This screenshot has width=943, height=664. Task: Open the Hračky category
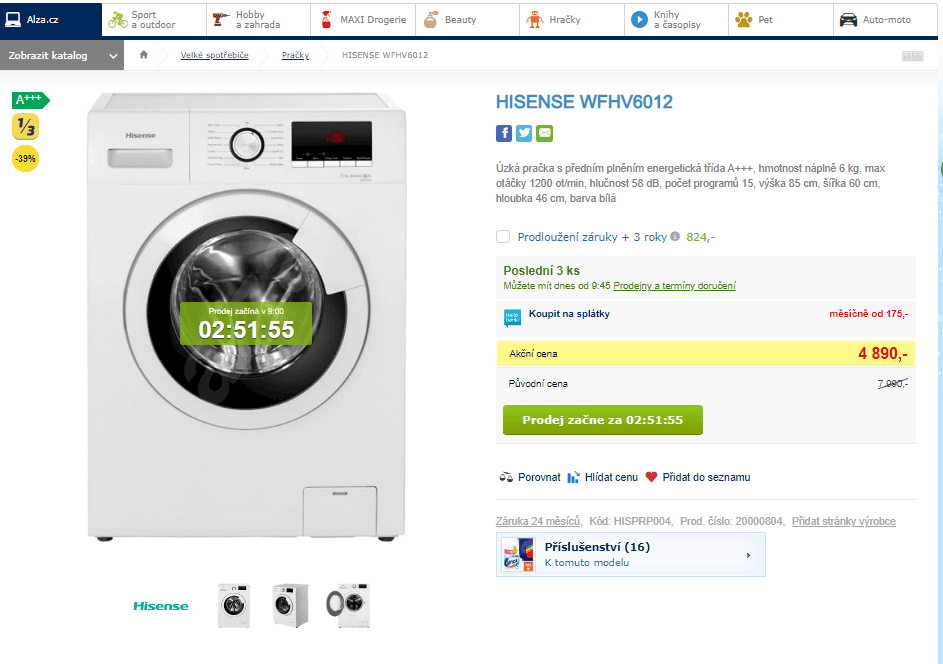[572, 19]
